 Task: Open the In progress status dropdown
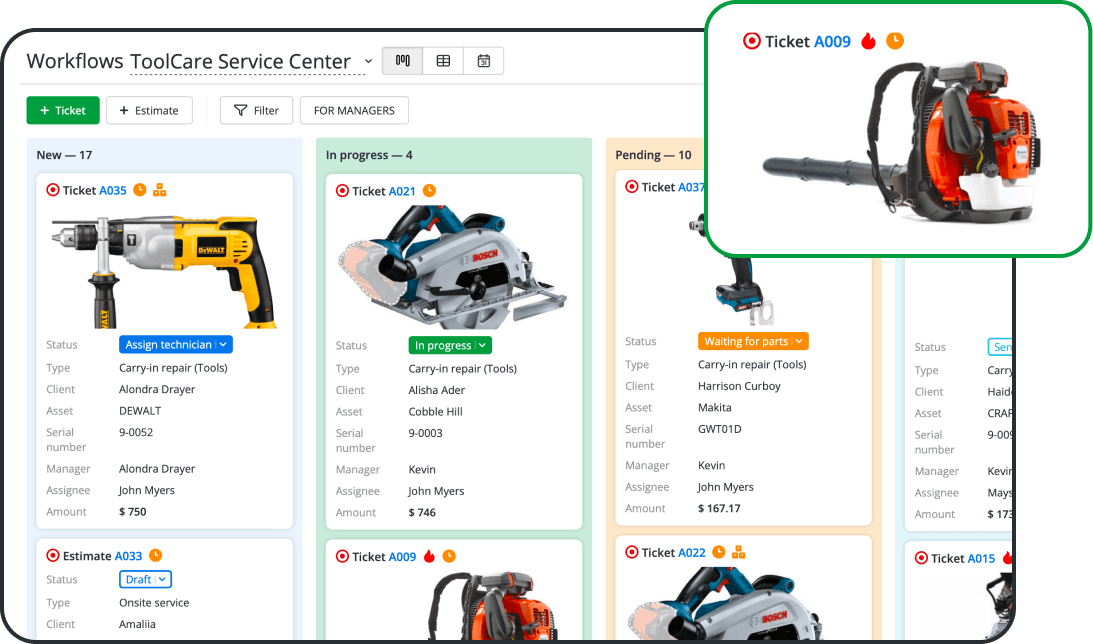coord(450,345)
